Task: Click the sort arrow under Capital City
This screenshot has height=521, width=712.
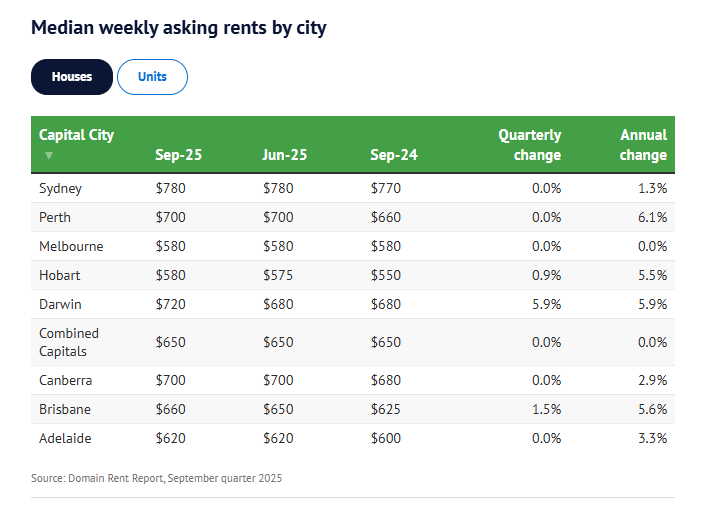Action: 48,156
